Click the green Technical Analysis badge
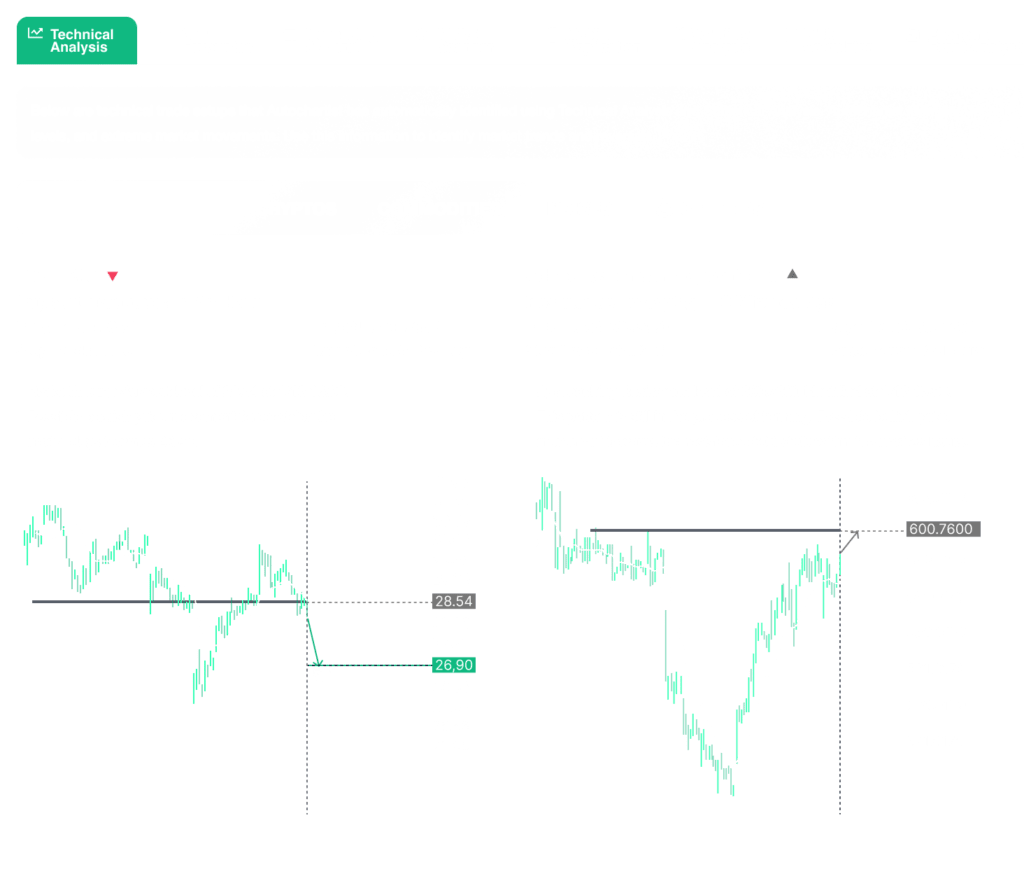Image resolution: width=1024 pixels, height=890 pixels. click(x=76, y=40)
